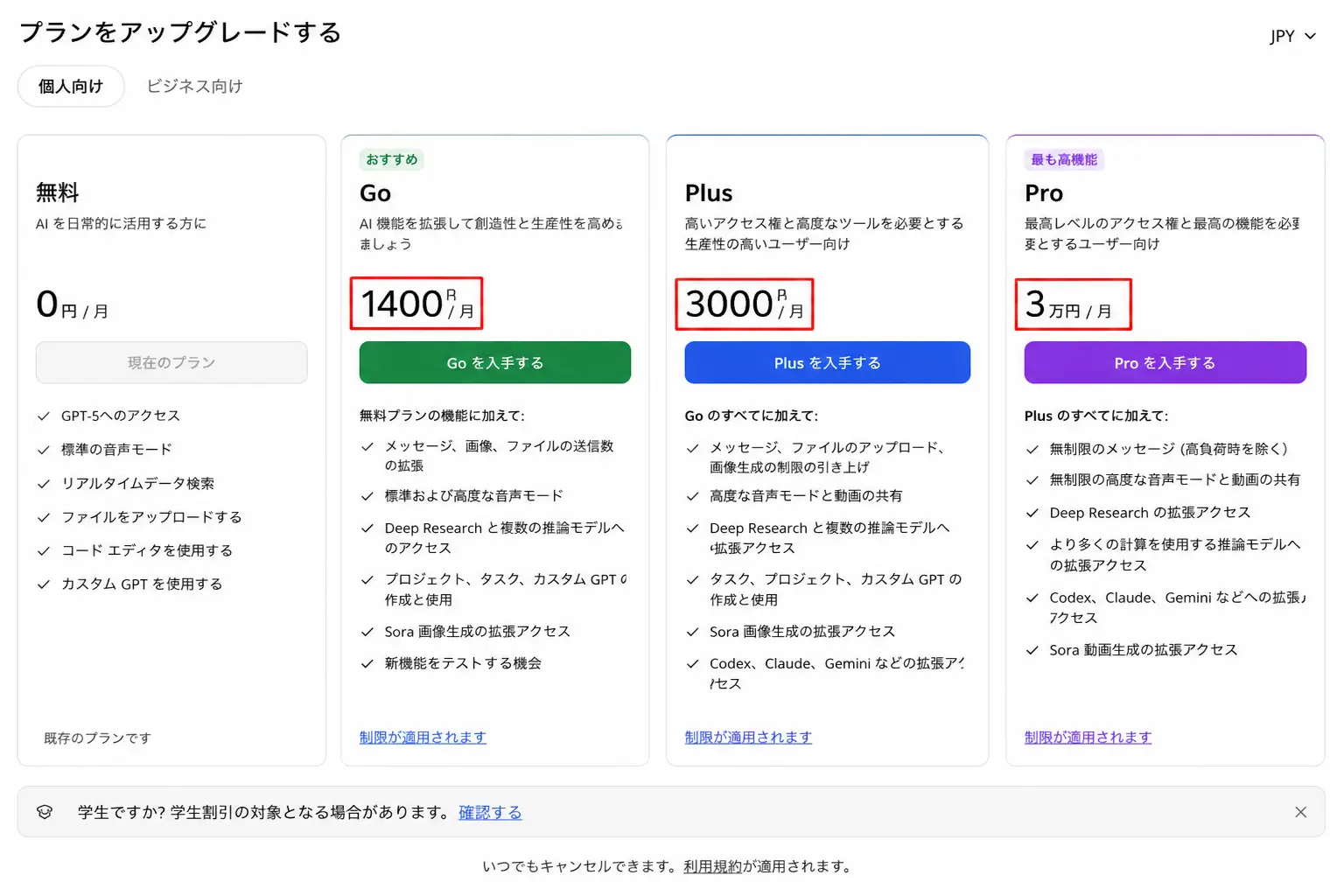Click the 0円 / 月 price
The width and height of the screenshot is (1344, 896).
click(x=73, y=304)
